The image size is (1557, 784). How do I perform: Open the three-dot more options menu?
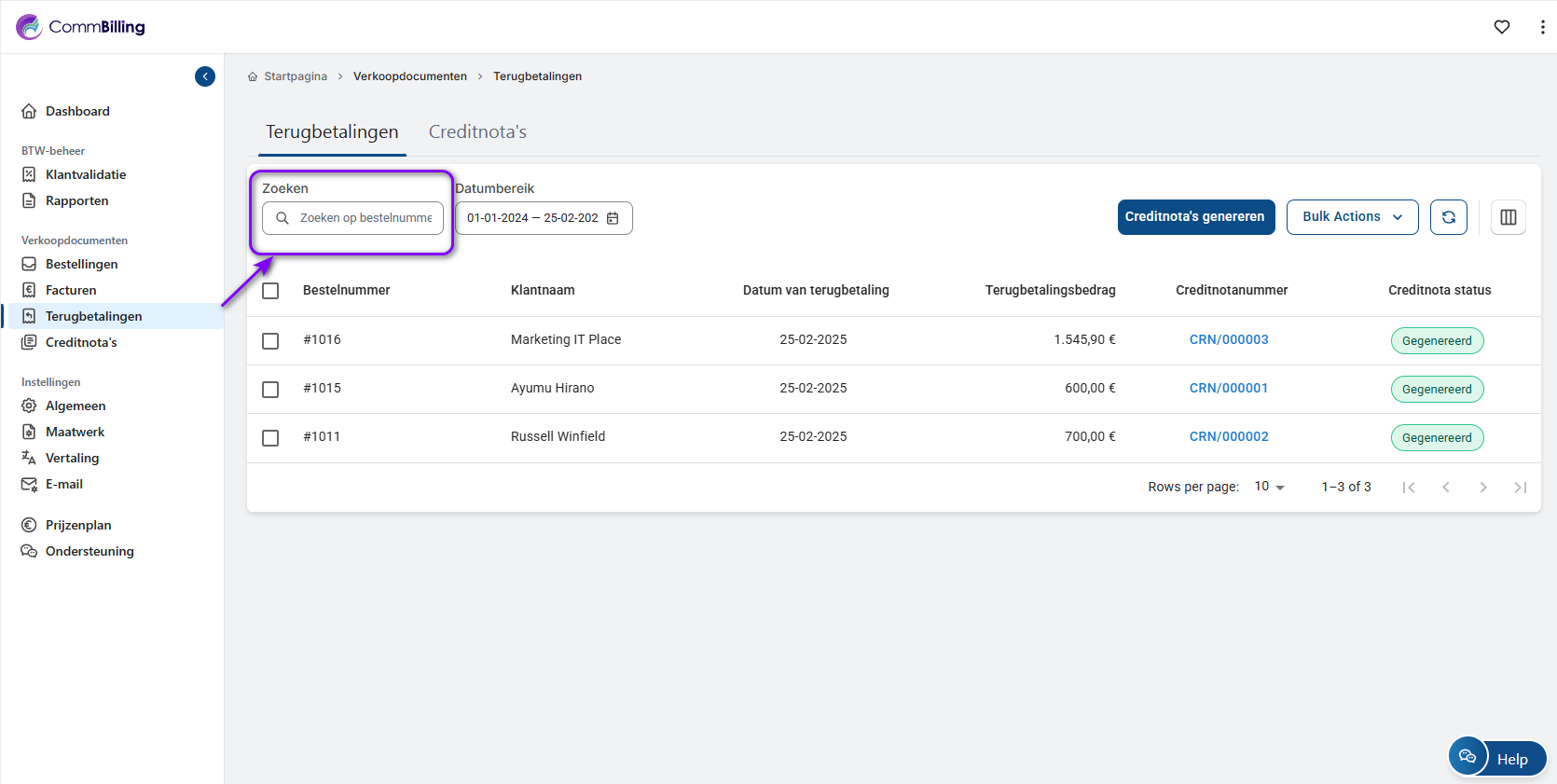point(1542,27)
